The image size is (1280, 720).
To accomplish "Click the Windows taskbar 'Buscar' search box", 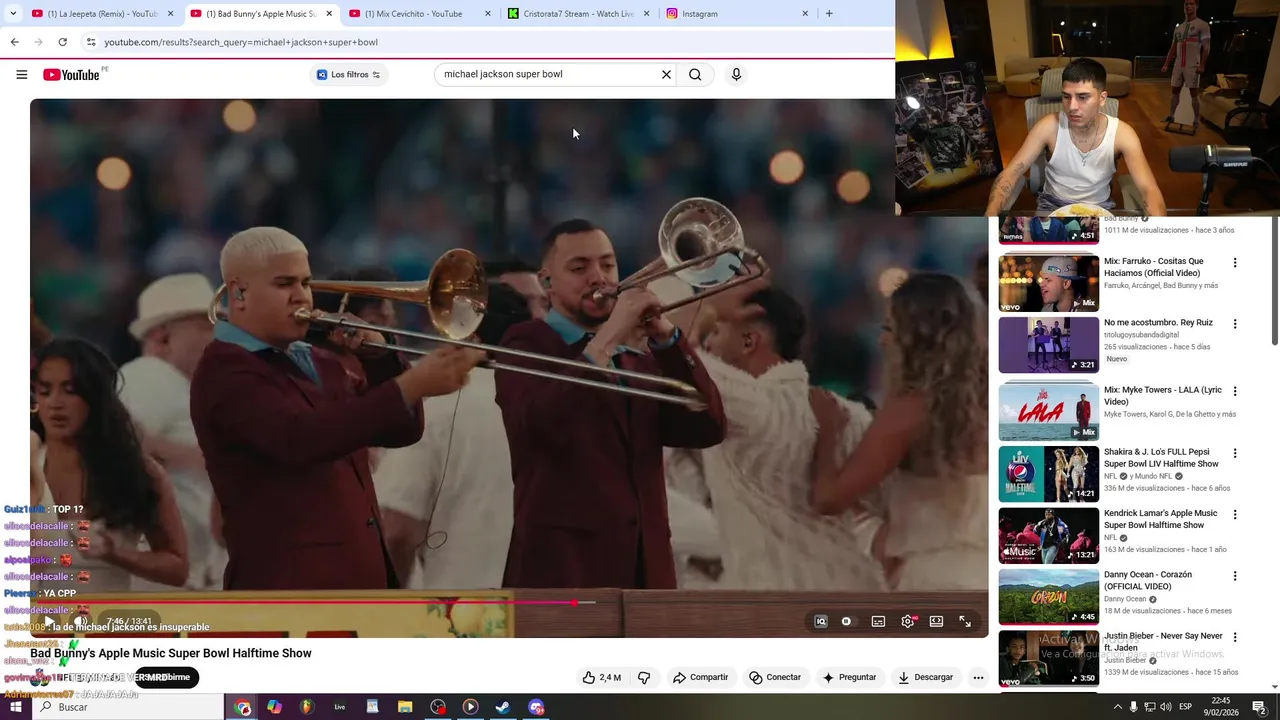I will [x=128, y=707].
